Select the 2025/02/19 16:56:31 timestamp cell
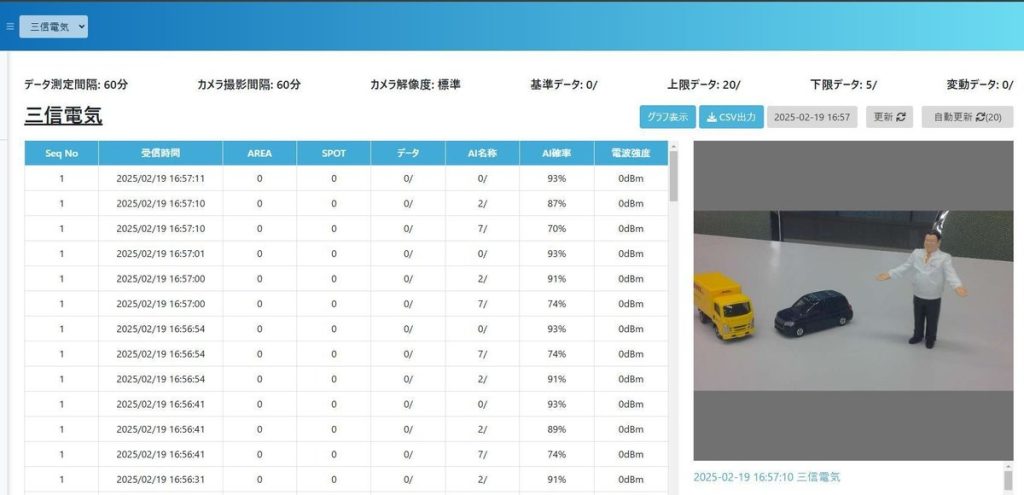 (161, 479)
